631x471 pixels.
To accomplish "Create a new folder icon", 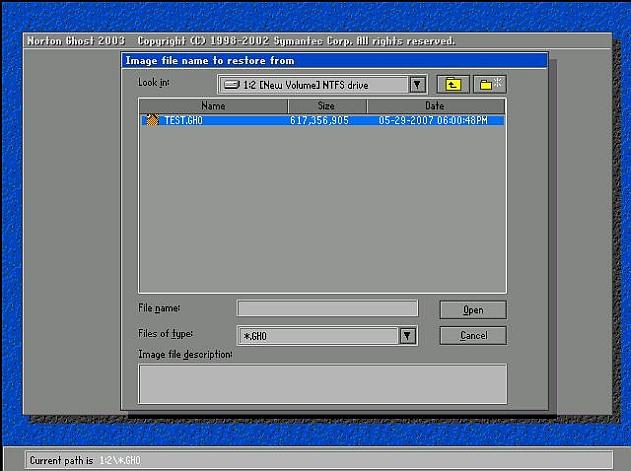I will tap(490, 85).
